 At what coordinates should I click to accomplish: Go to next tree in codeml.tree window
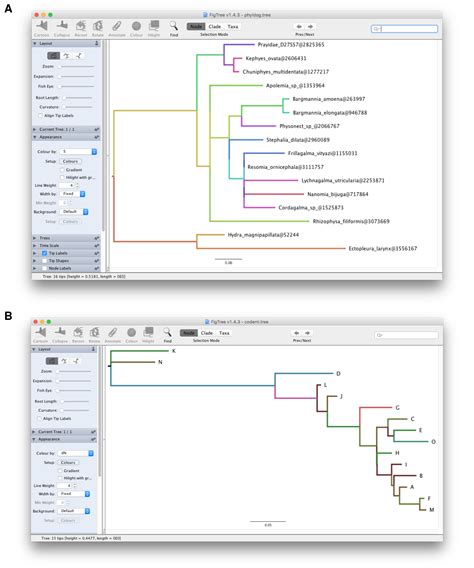pos(307,333)
